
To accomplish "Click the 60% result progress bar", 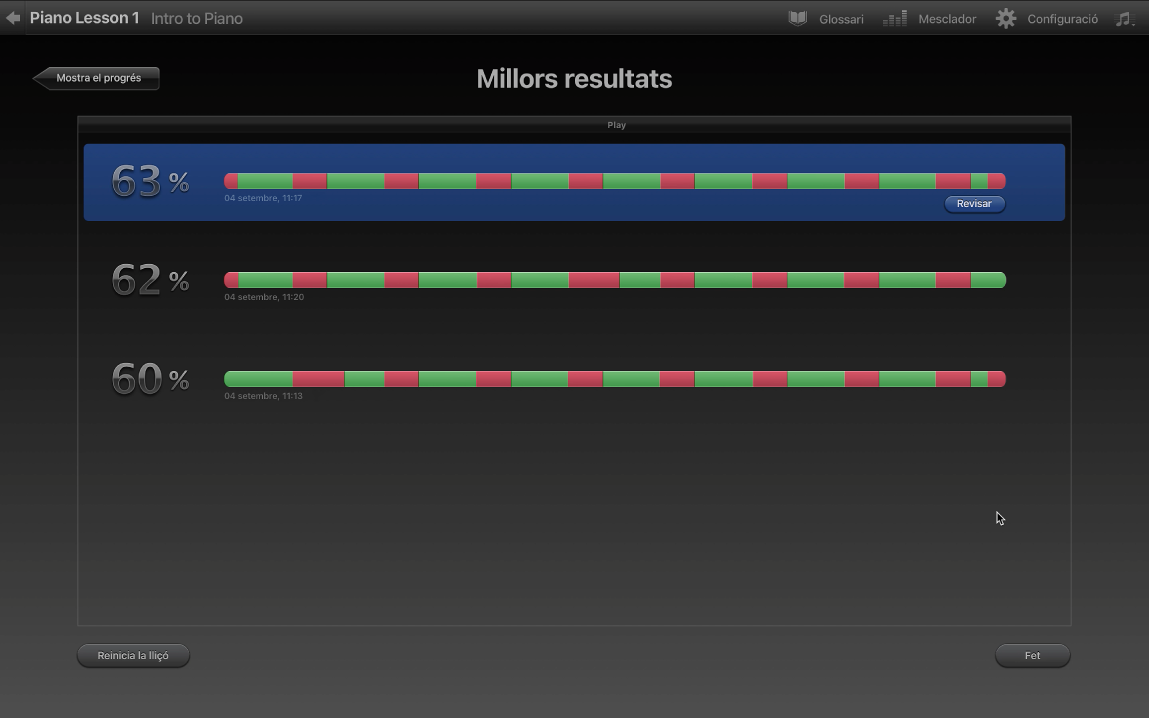I will (615, 379).
